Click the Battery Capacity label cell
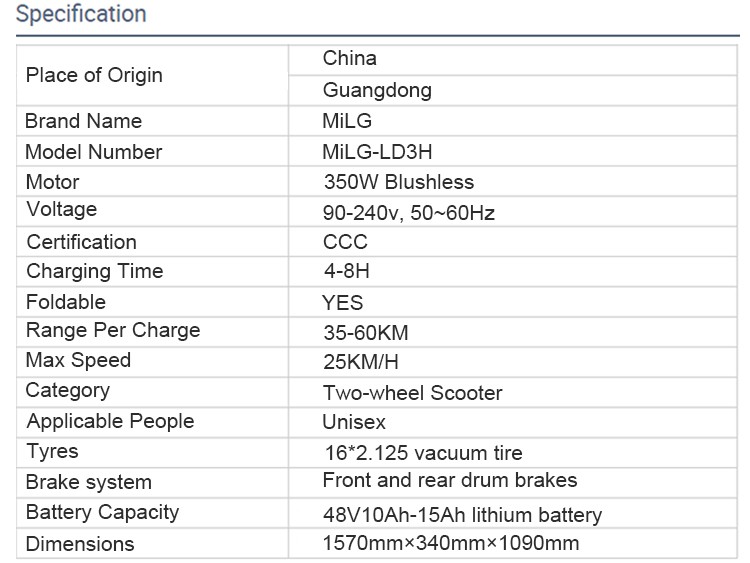This screenshot has height=563, width=750. click(x=153, y=513)
